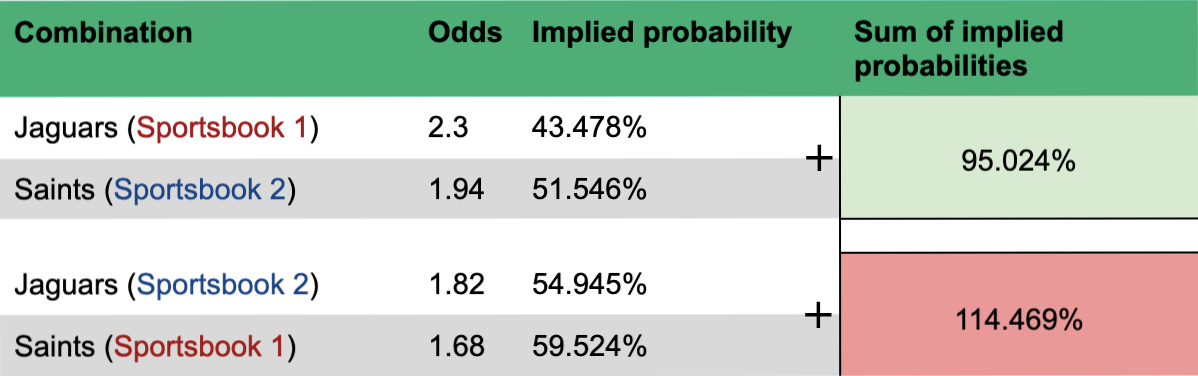Click the green 95.024% sum cell
This screenshot has height=376, width=1198.
[x=1018, y=159]
